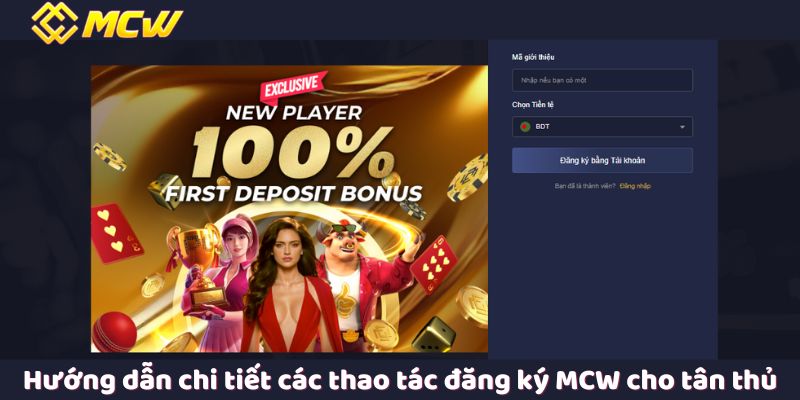Screen dimensions: 800x400
Task: Click the Bangladesh flag icon beside BDT
Action: [525, 127]
